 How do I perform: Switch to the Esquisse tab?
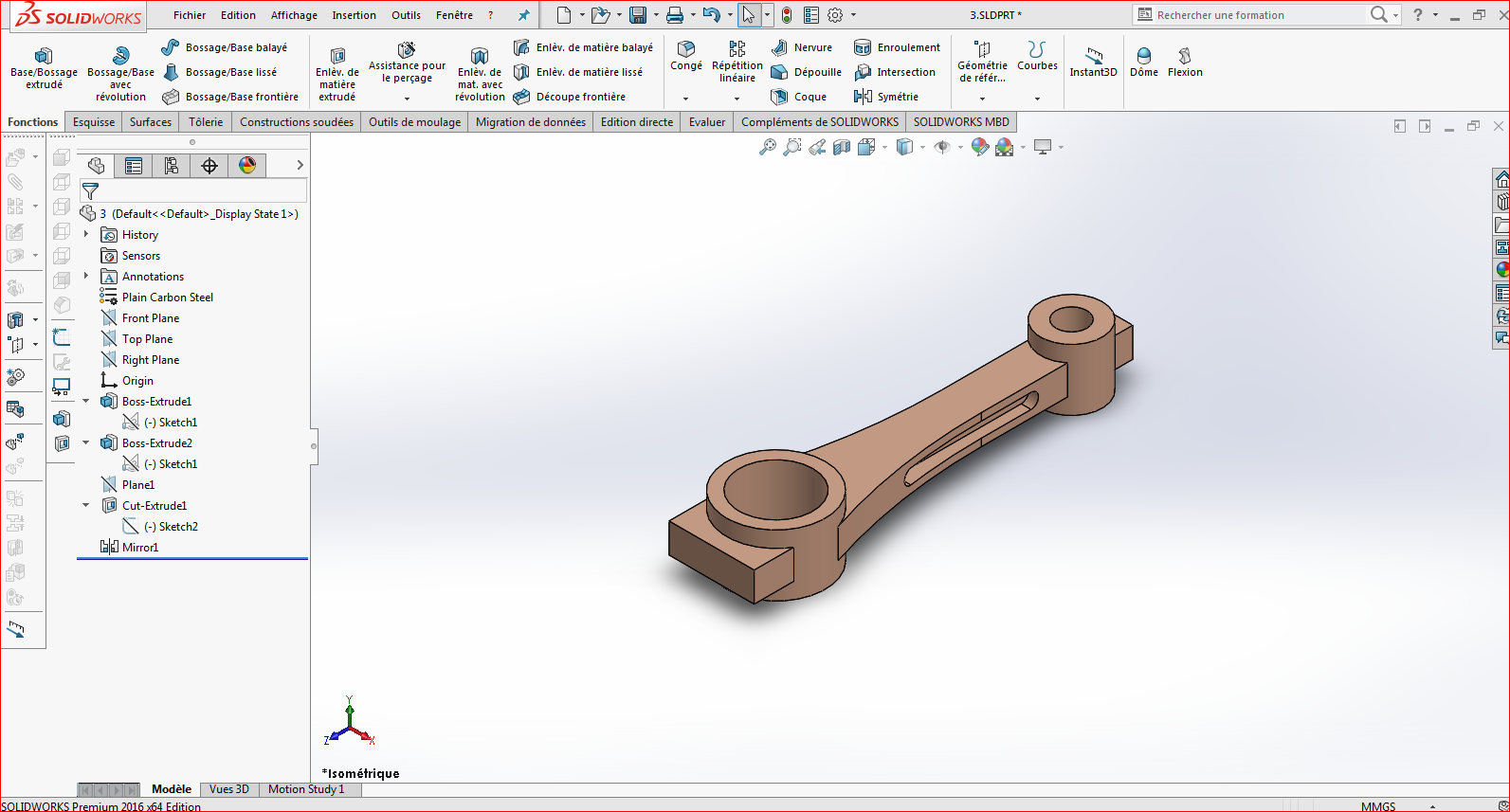coord(94,122)
